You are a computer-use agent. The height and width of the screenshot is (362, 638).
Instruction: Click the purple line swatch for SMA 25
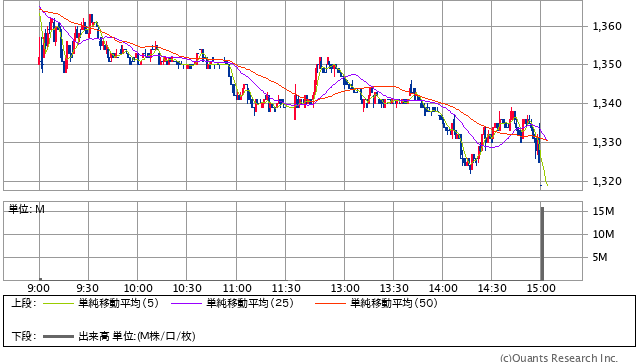[186, 303]
